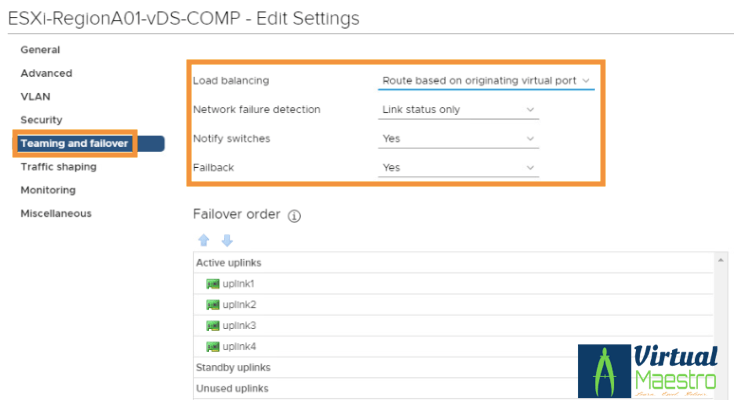Select the uplink2 network adapter icon
The image size is (734, 400).
(x=212, y=305)
